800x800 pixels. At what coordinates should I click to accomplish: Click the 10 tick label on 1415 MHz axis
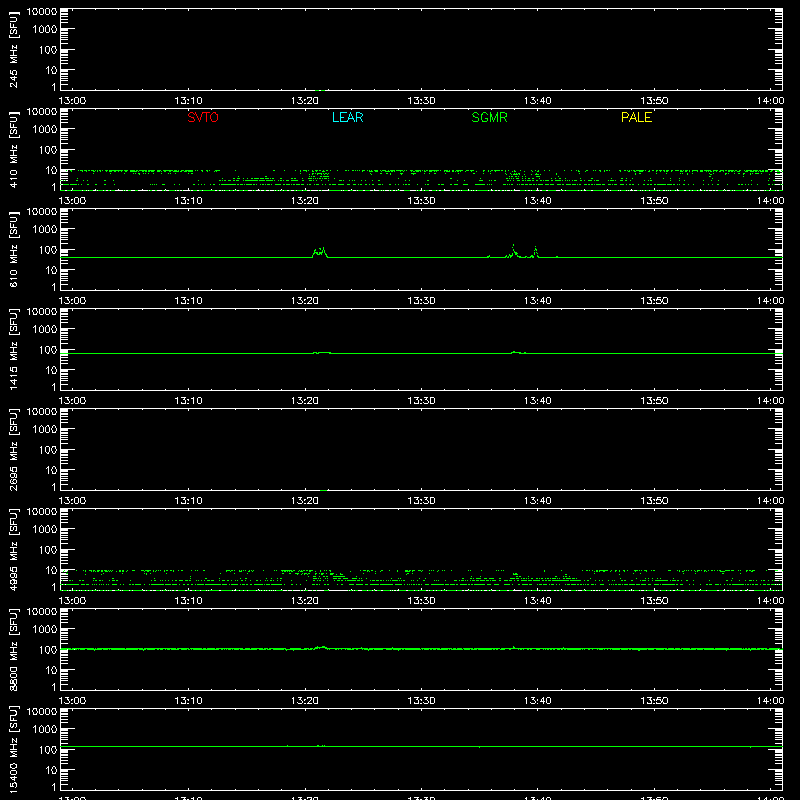(51, 370)
